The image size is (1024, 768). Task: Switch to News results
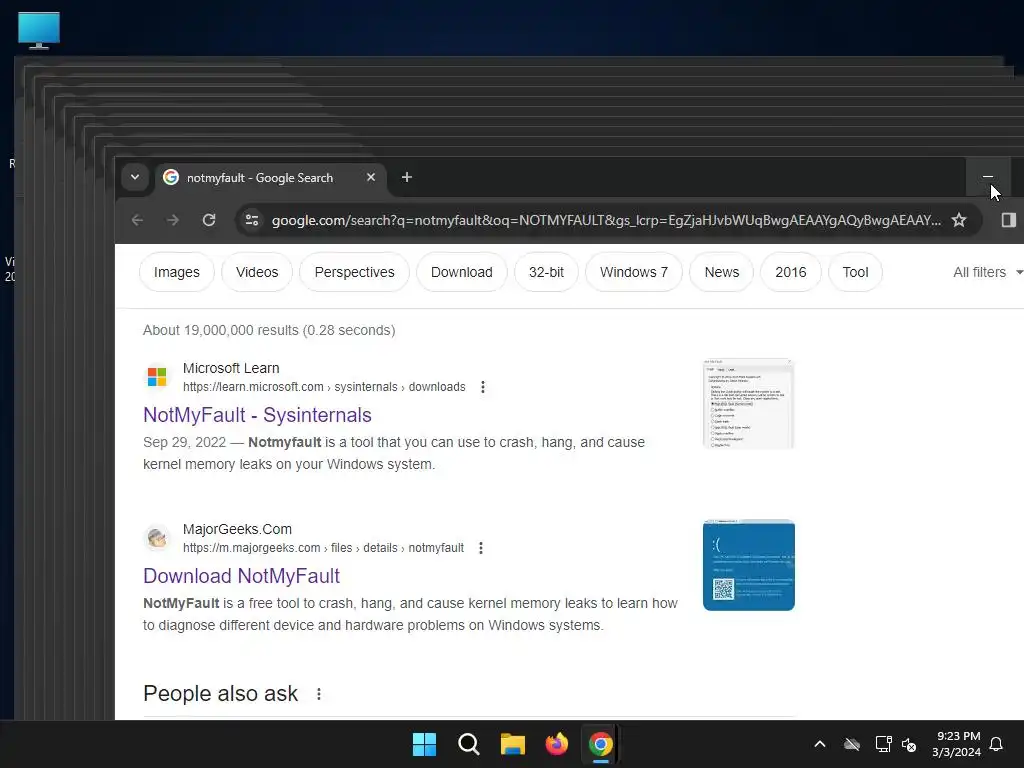click(722, 272)
